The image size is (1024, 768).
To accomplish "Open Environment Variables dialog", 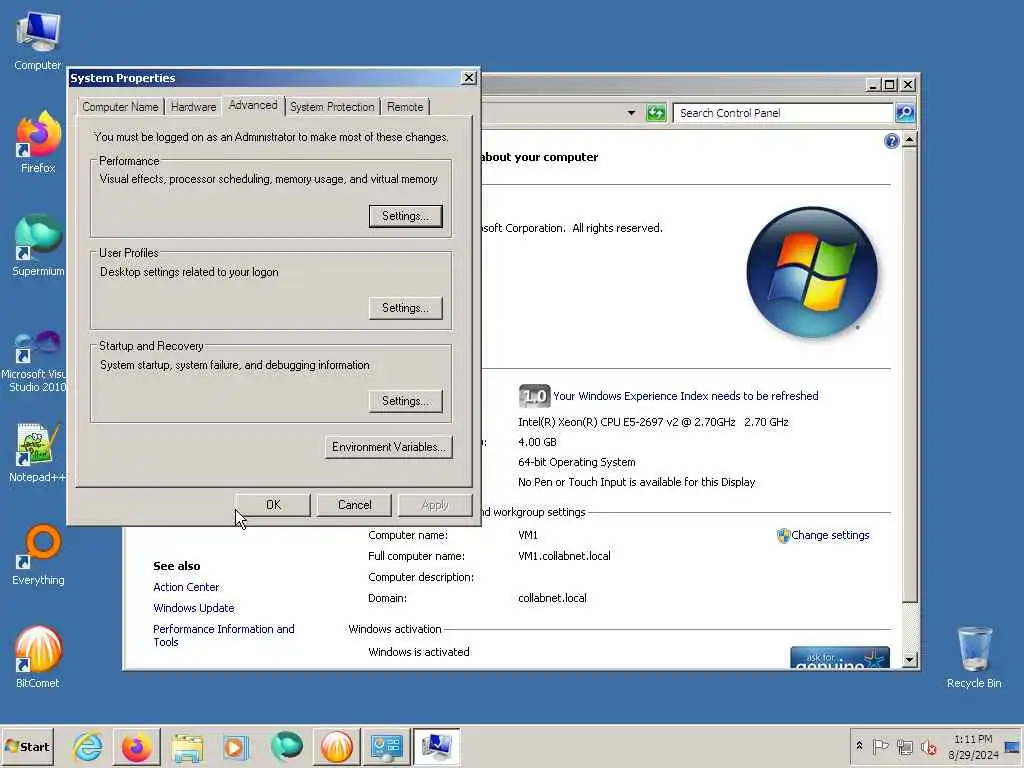I will click(x=389, y=447).
